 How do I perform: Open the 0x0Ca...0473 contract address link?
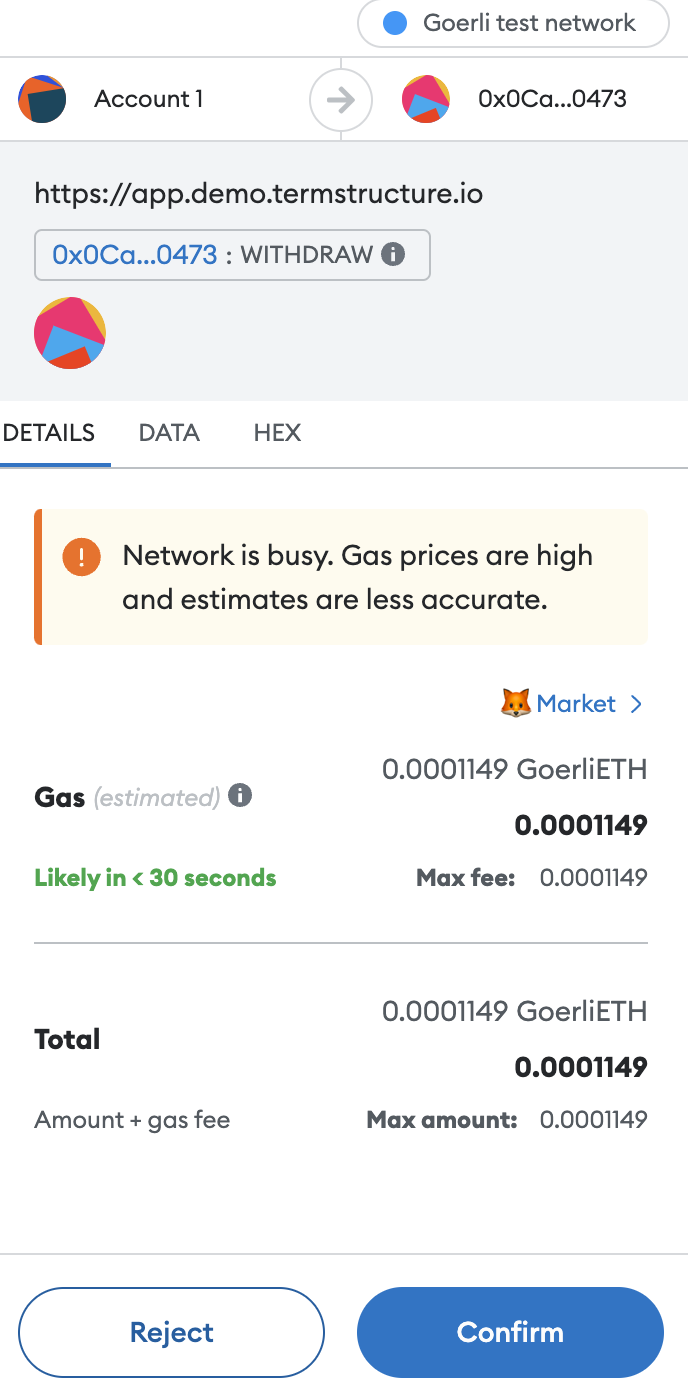tap(135, 254)
